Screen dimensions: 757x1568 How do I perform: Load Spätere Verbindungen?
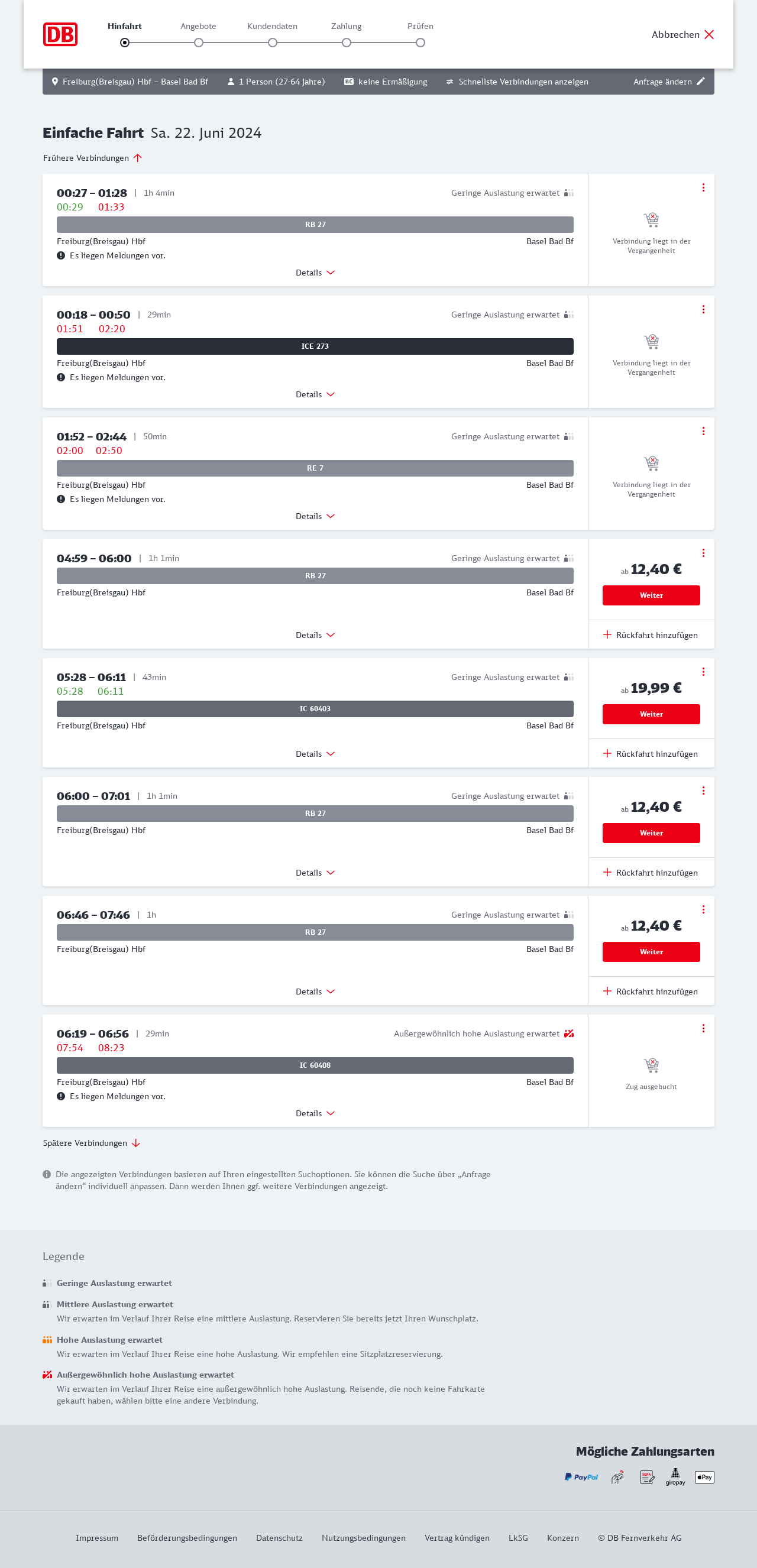91,1143
